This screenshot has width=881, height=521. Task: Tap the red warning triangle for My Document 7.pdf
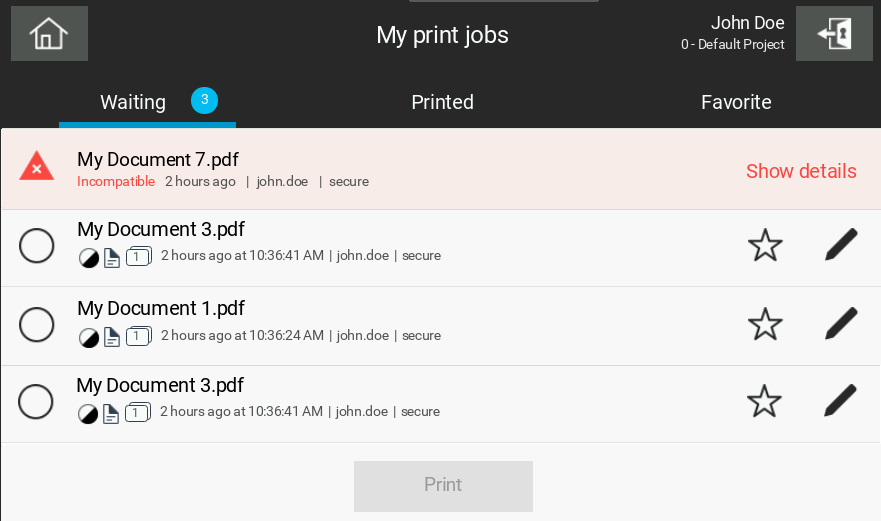click(37, 167)
